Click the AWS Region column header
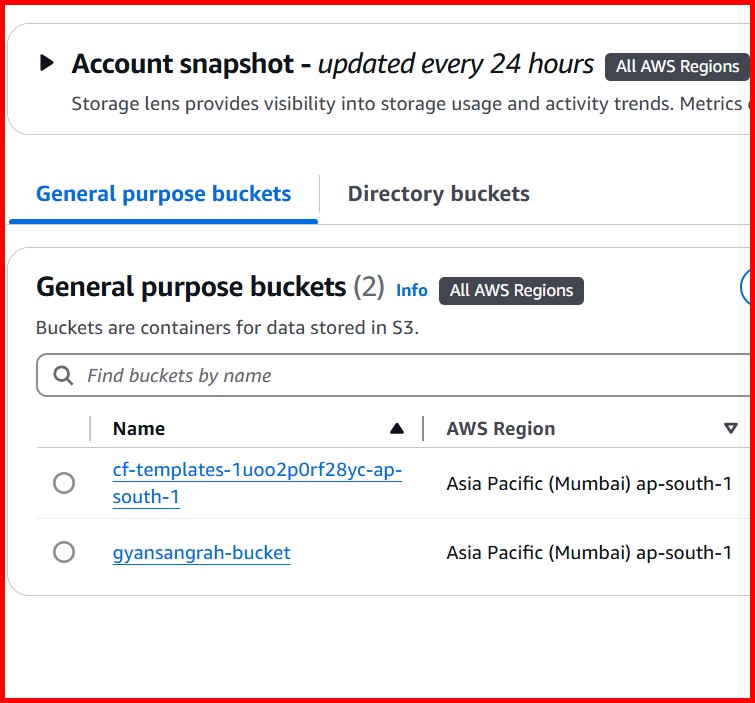Screen dimensions: 755x703 501,429
